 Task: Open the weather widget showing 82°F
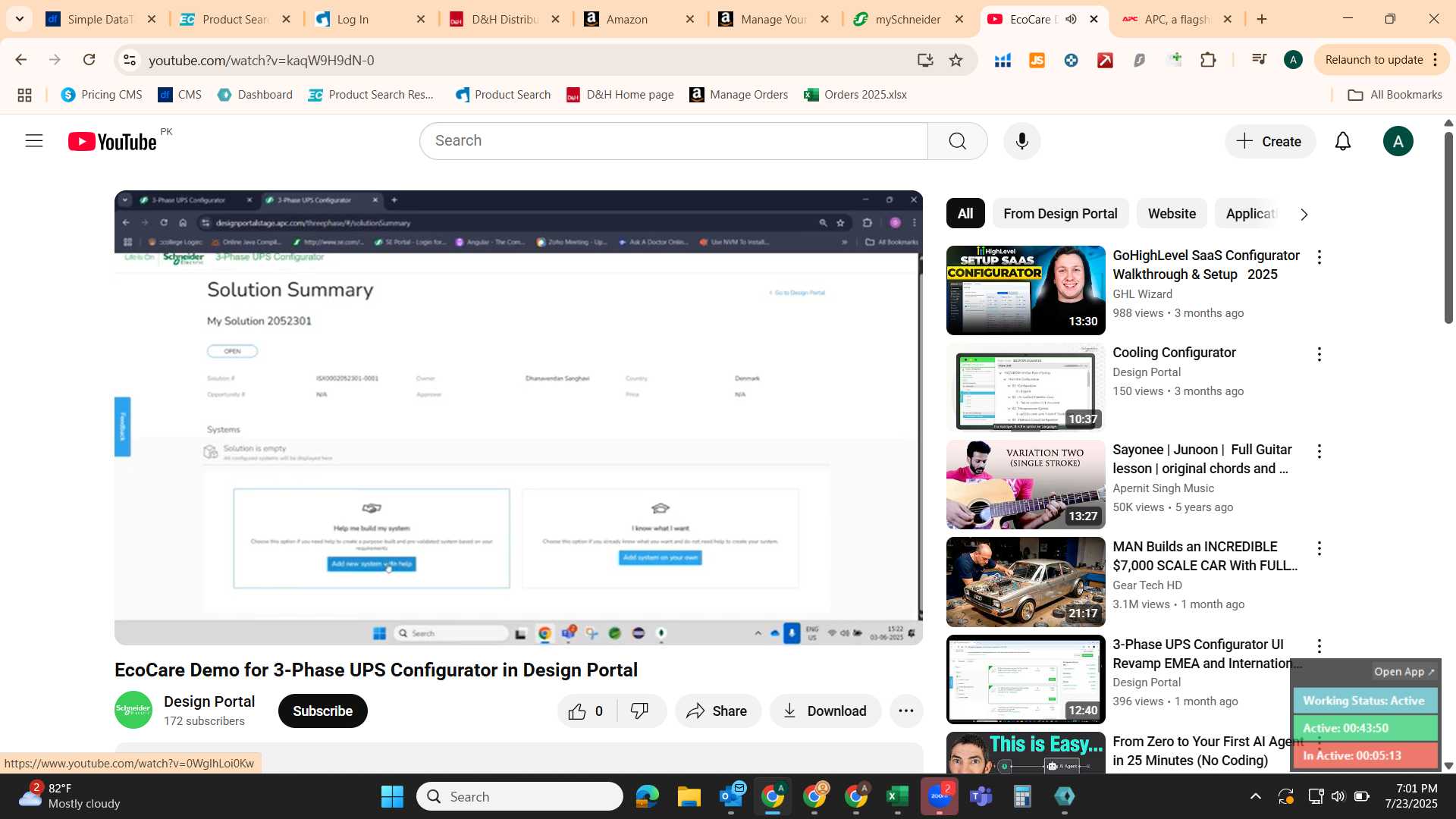coord(70,796)
